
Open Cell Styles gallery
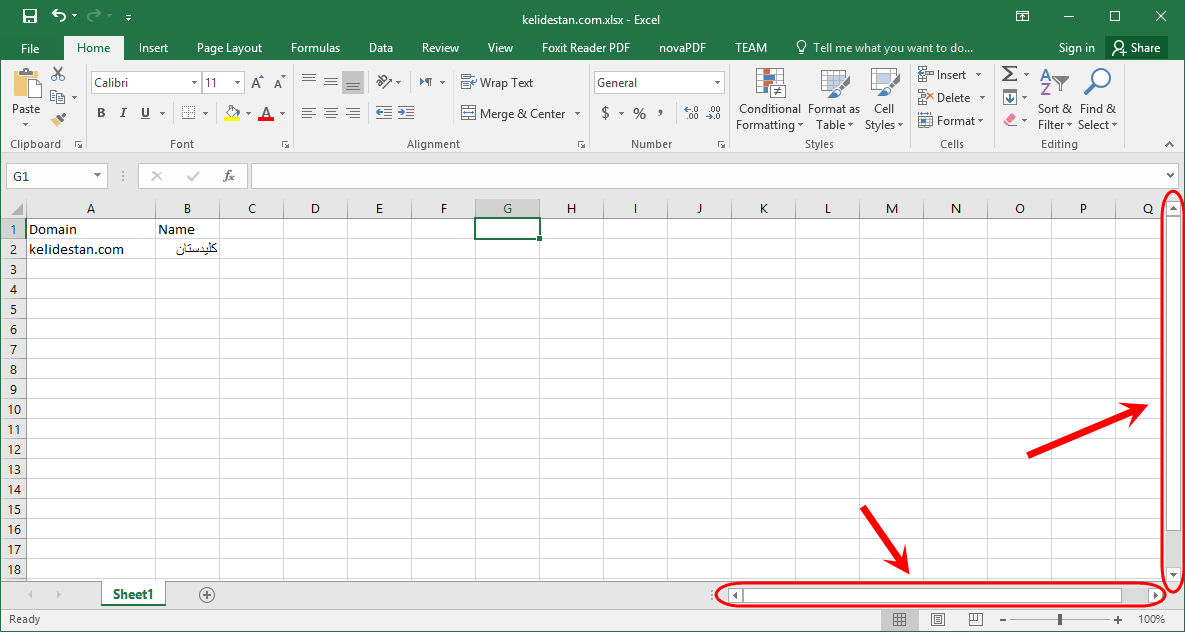point(883,100)
